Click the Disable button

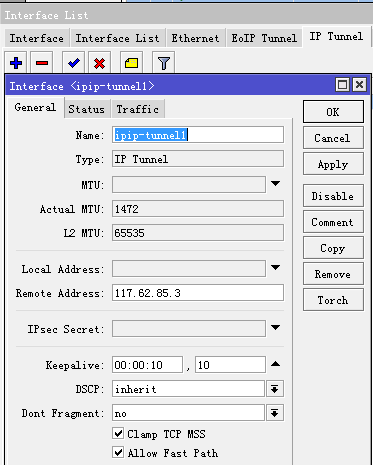tap(333, 196)
